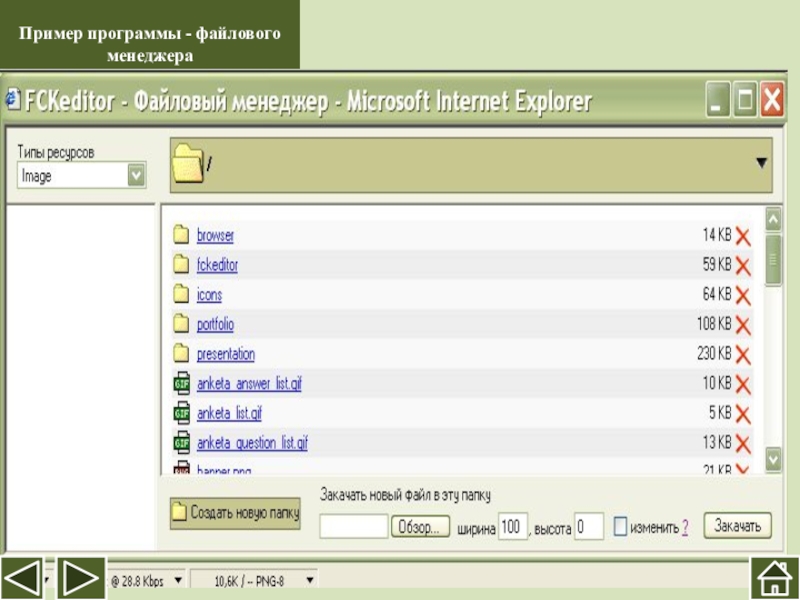800x600 pixels.
Task: Click the ширина width field showing 100
Action: (x=513, y=527)
